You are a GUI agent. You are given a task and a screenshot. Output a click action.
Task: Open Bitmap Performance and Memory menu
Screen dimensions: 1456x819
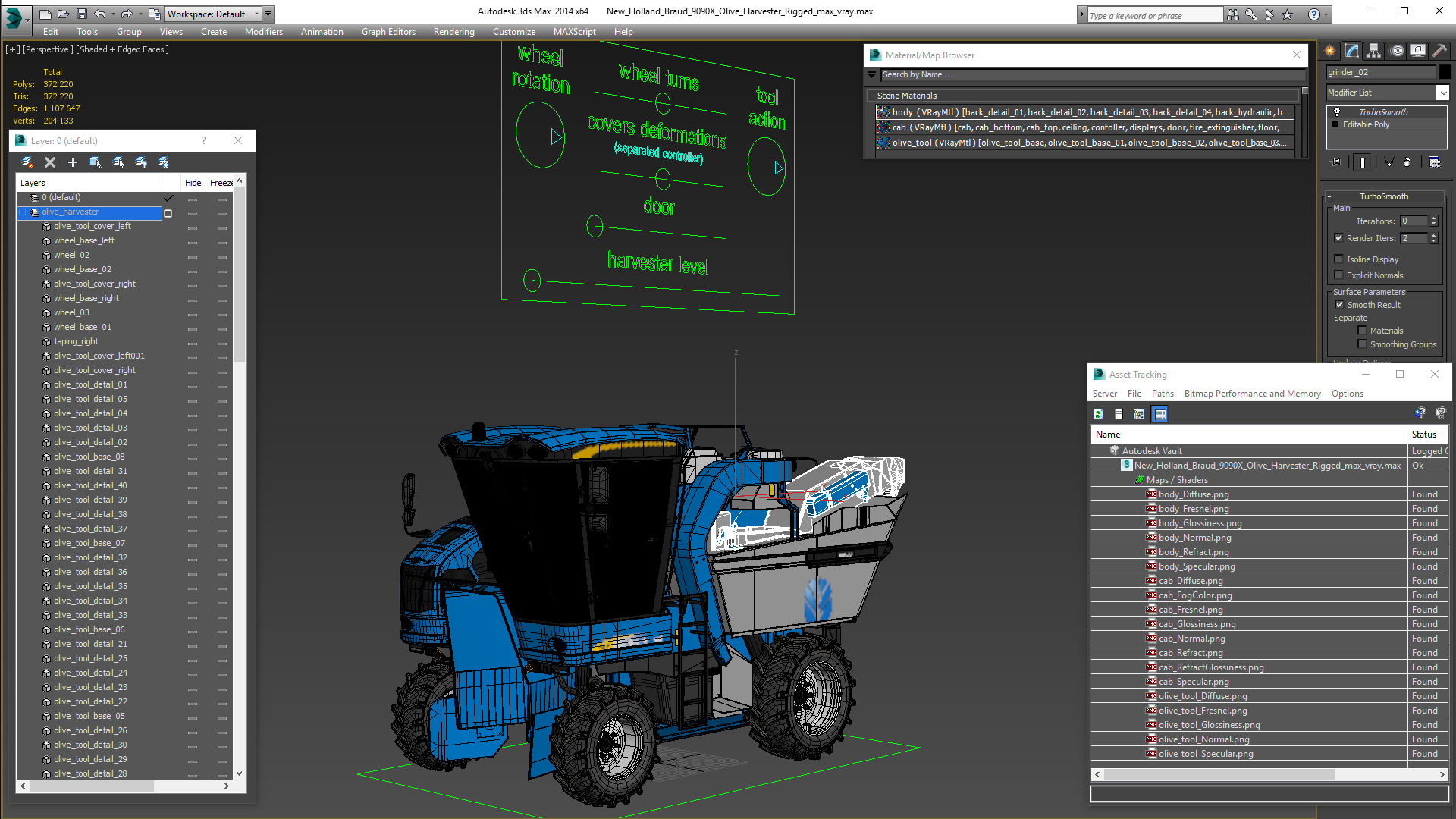click(x=1252, y=394)
